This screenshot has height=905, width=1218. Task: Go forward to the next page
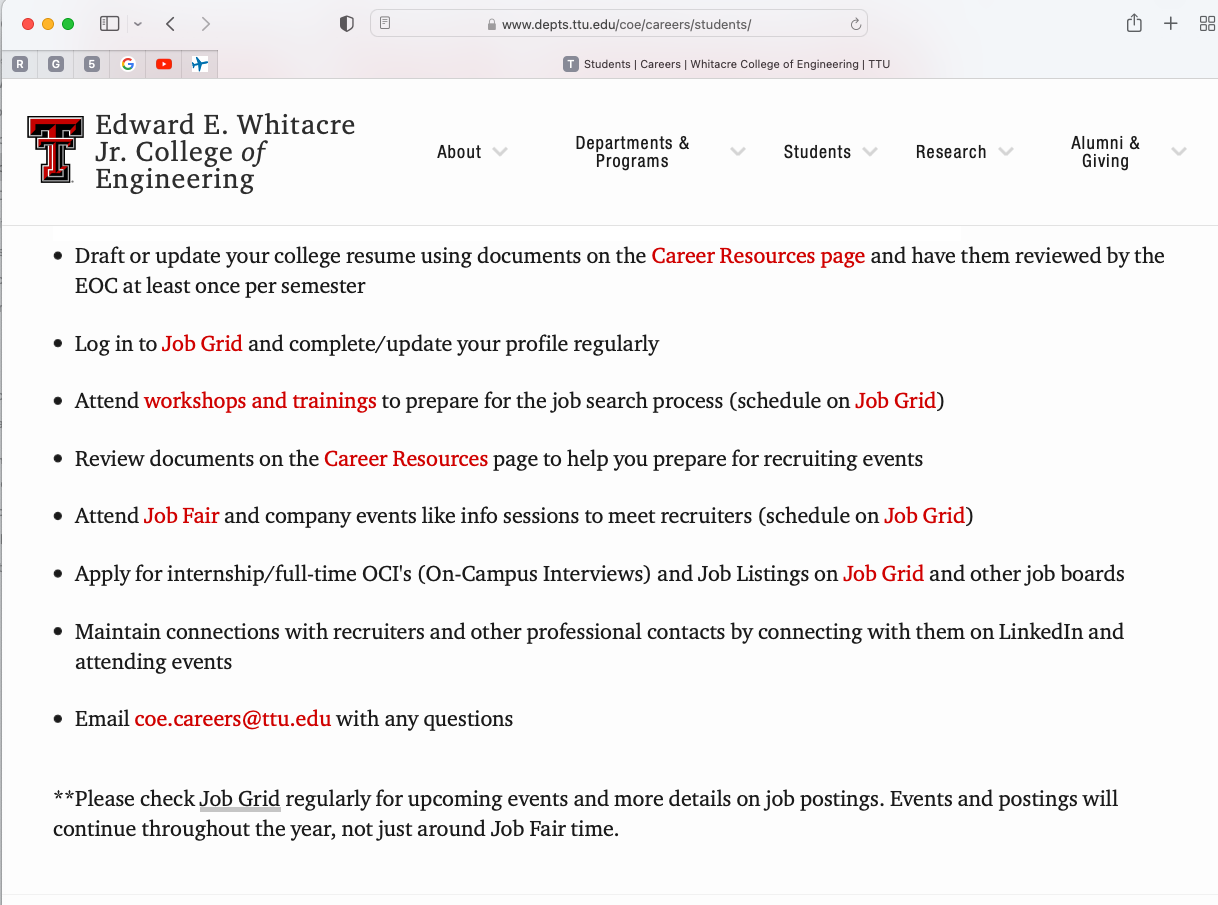205,24
